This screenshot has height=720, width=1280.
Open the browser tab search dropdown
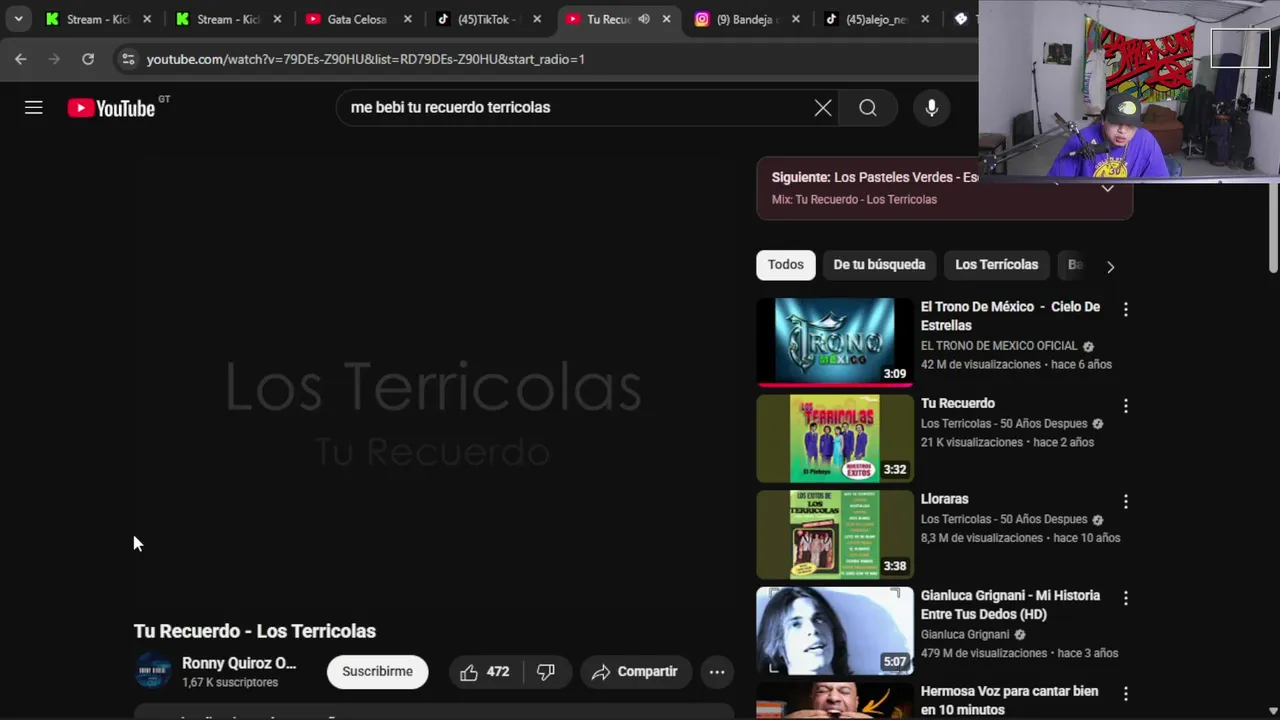point(18,19)
